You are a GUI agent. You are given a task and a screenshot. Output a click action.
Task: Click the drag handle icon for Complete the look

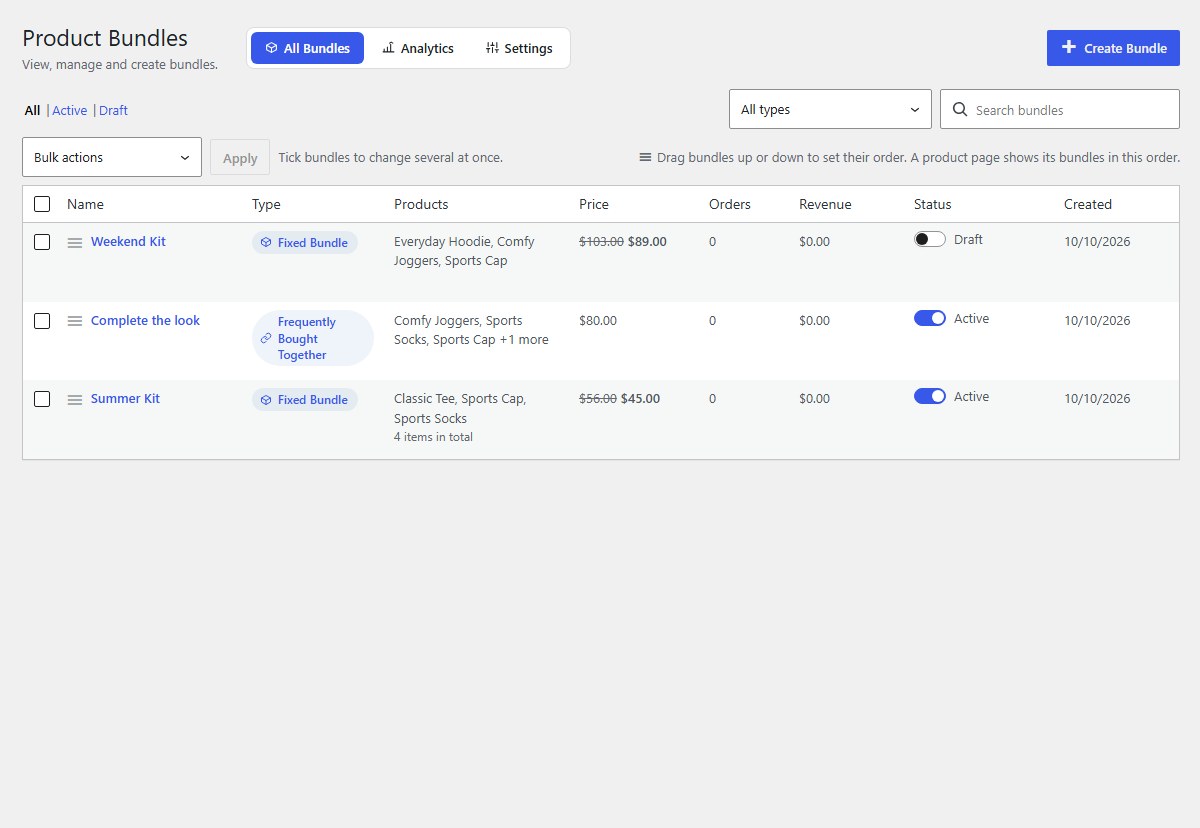click(x=75, y=321)
